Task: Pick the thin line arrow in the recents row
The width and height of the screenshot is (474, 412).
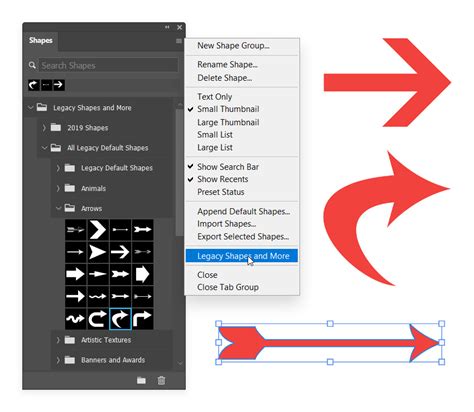Action: click(46, 85)
